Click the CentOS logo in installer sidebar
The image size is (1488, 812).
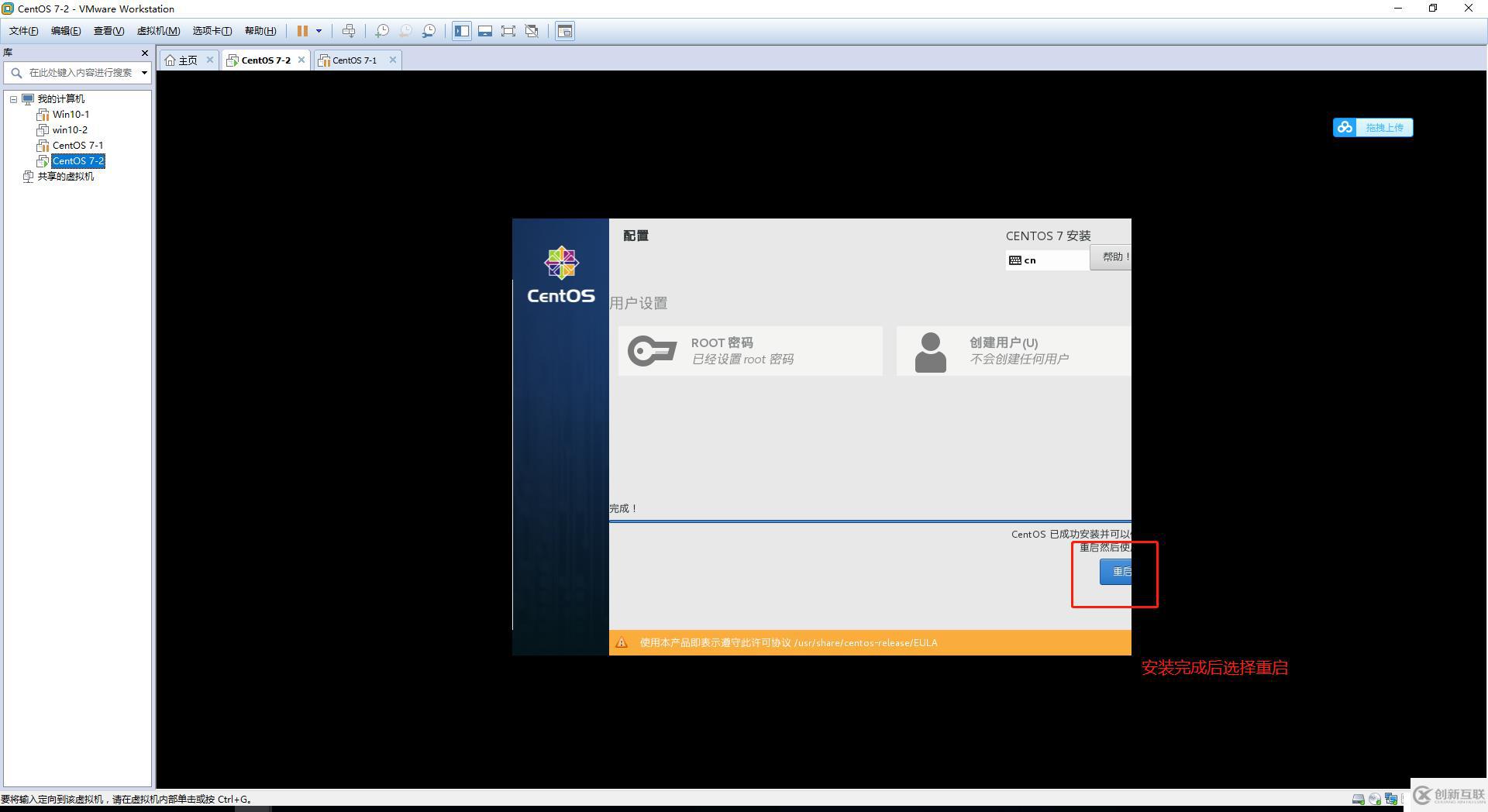pyautogui.click(x=561, y=275)
